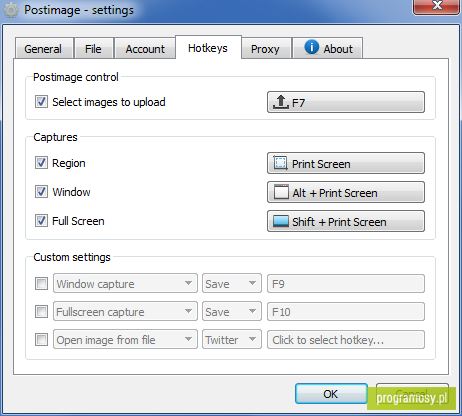Show the About tab
This screenshot has width=462, height=416.
point(328,48)
